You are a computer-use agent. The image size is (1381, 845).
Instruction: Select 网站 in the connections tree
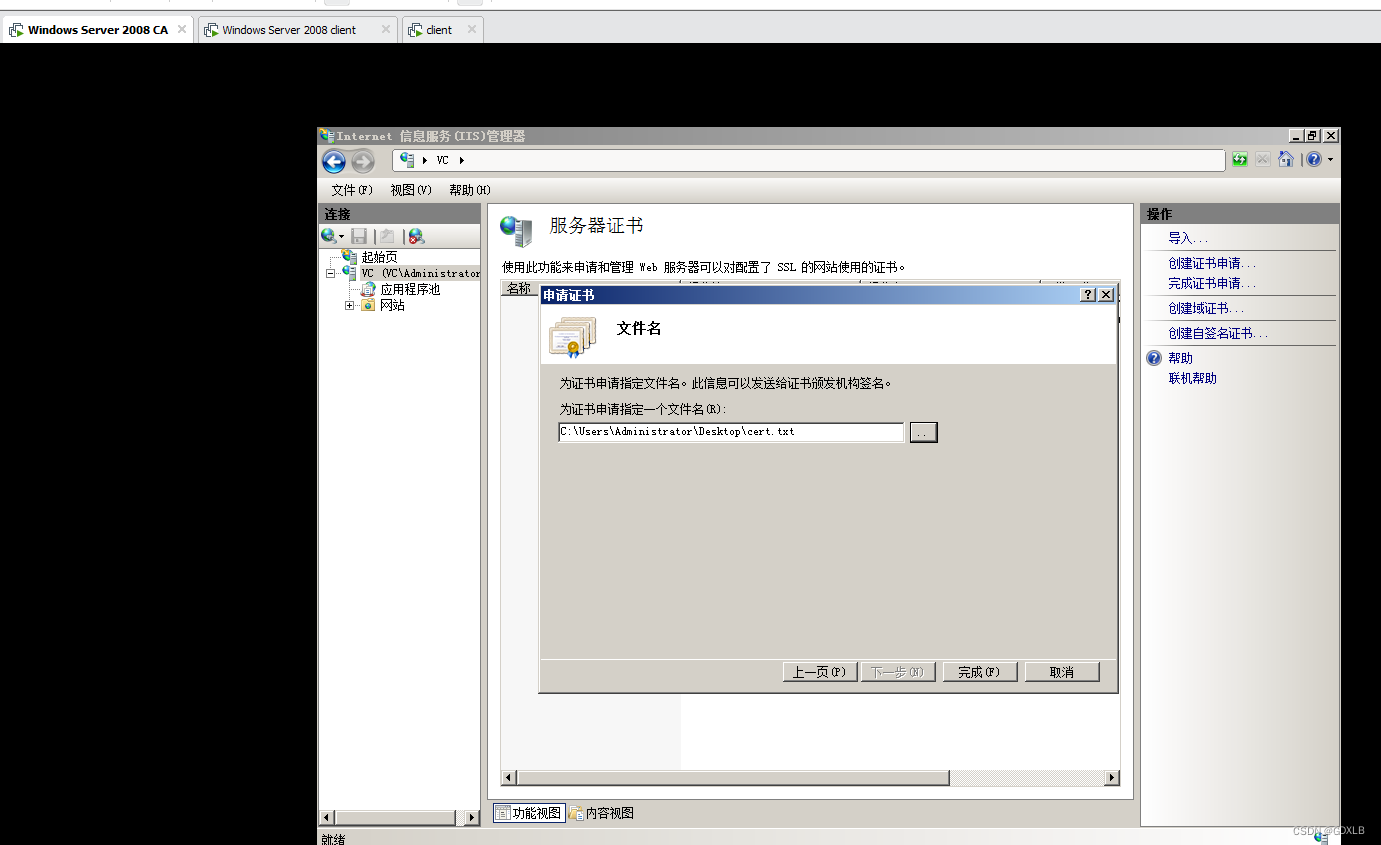[392, 305]
